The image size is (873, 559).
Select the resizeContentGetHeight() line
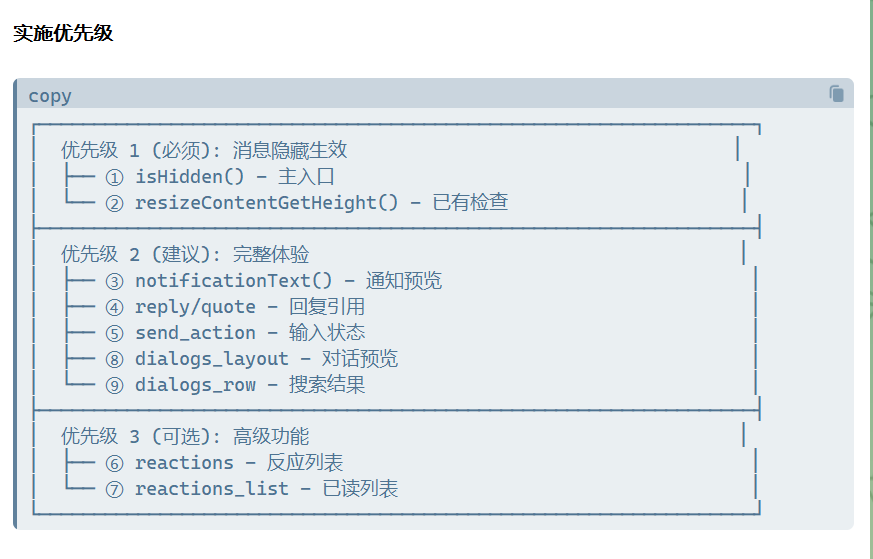[x=307, y=202]
